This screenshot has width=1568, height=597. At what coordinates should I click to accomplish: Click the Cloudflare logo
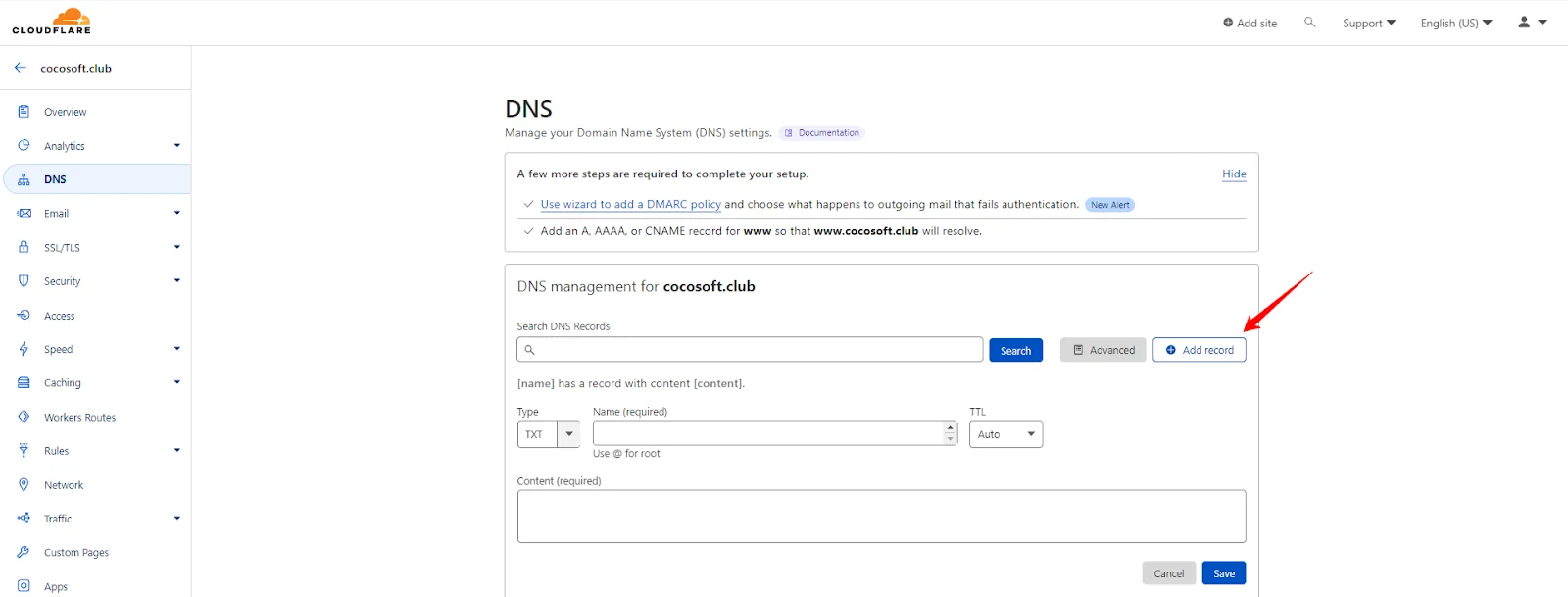pos(51,22)
